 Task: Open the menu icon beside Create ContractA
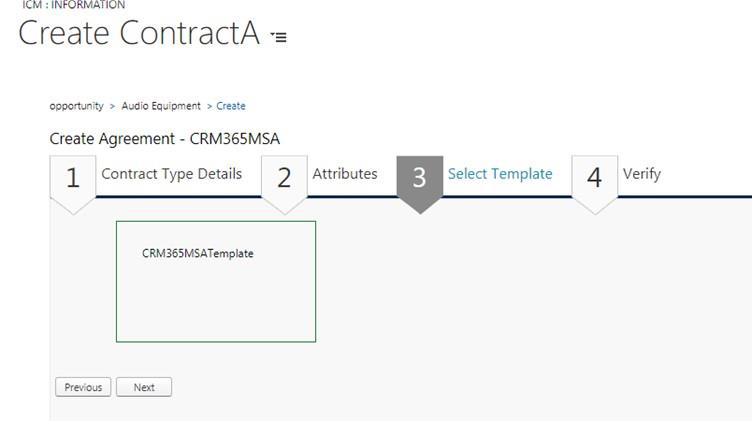click(279, 37)
